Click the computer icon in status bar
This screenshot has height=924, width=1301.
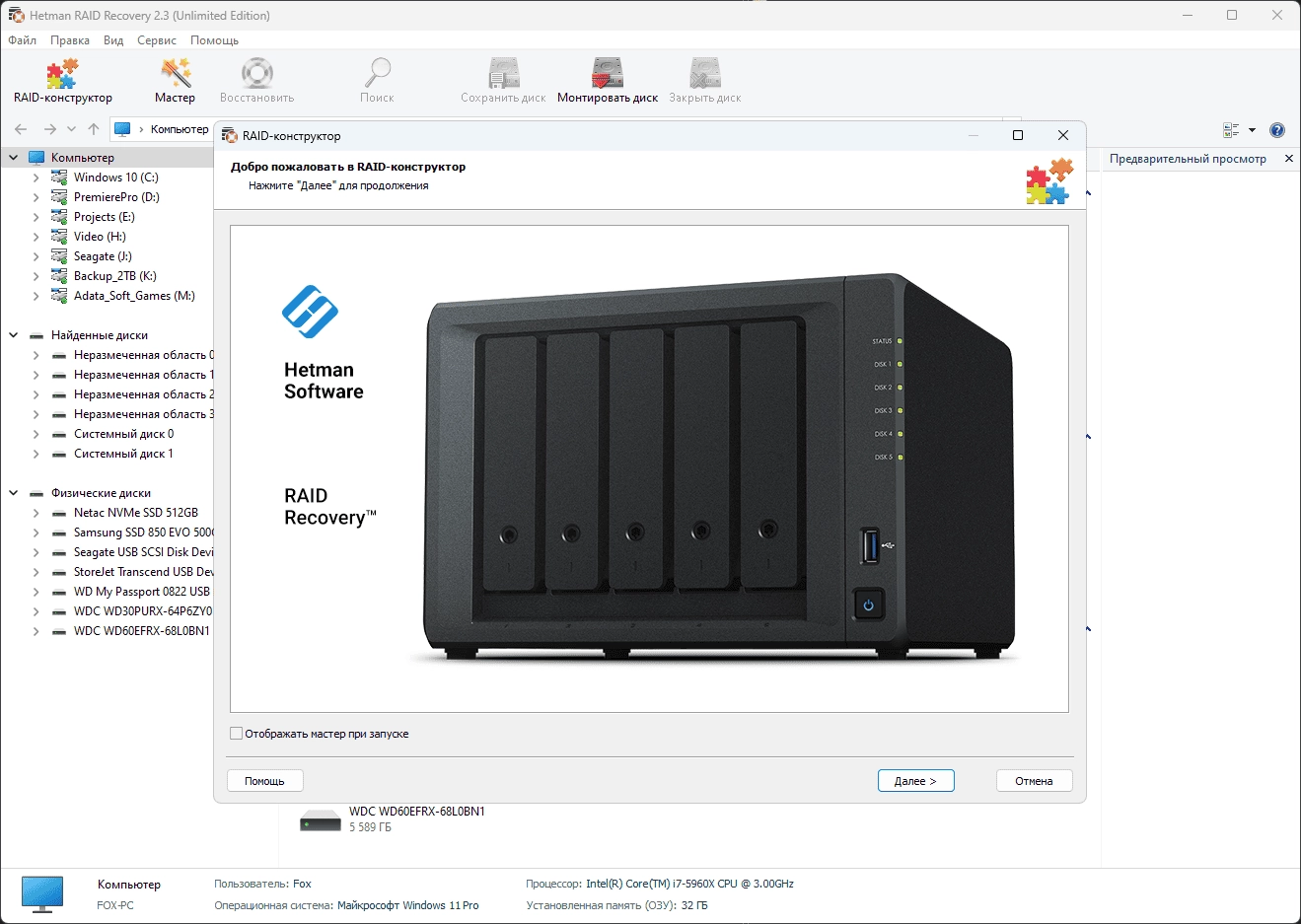pos(42,893)
